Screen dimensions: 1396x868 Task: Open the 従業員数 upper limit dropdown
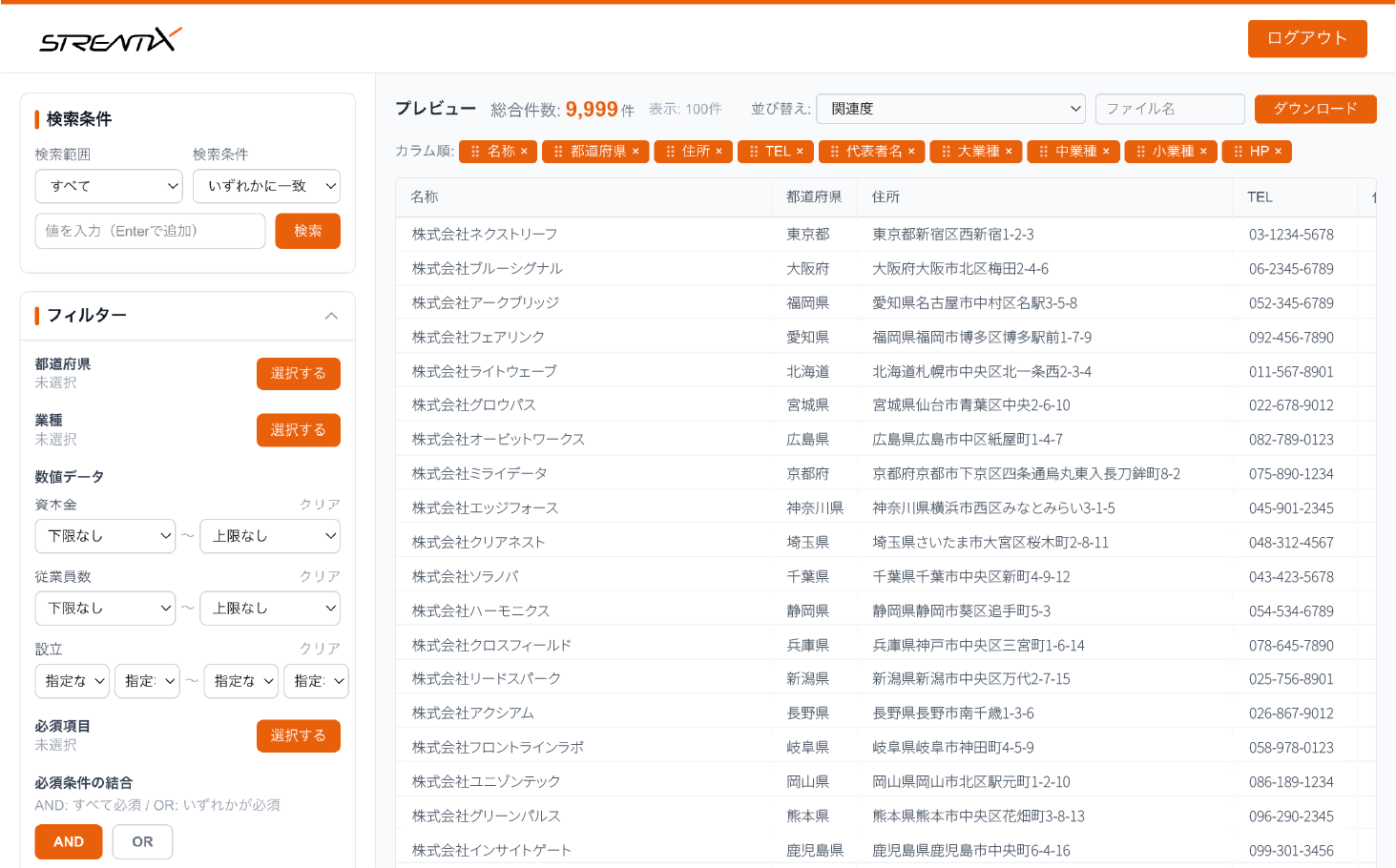pyautogui.click(x=270, y=609)
